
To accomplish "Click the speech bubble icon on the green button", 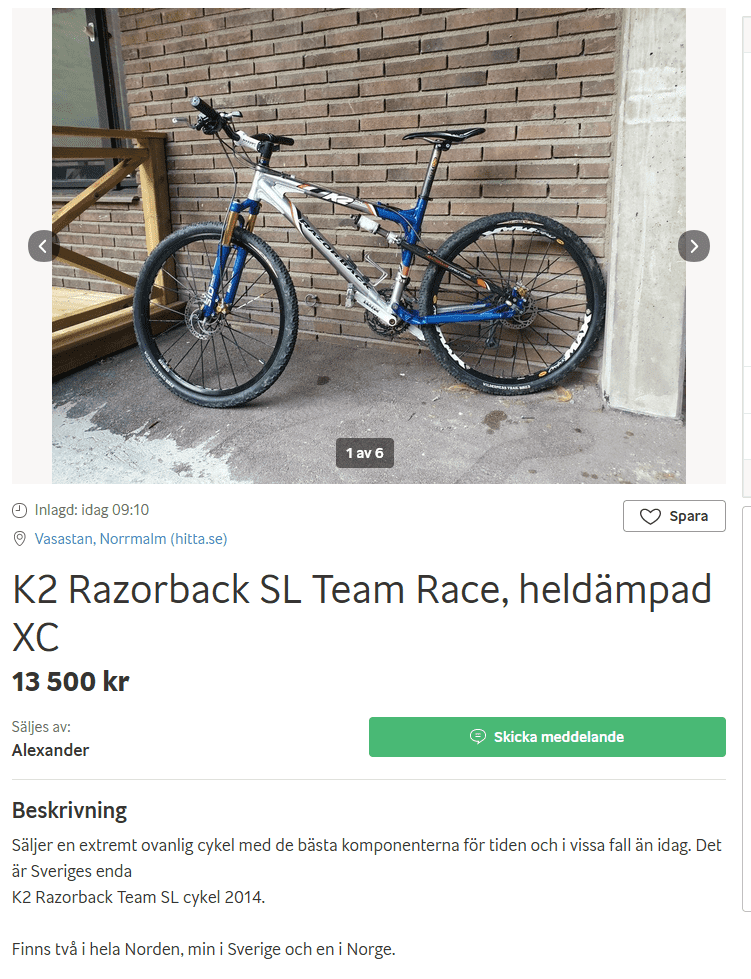I will pos(478,737).
